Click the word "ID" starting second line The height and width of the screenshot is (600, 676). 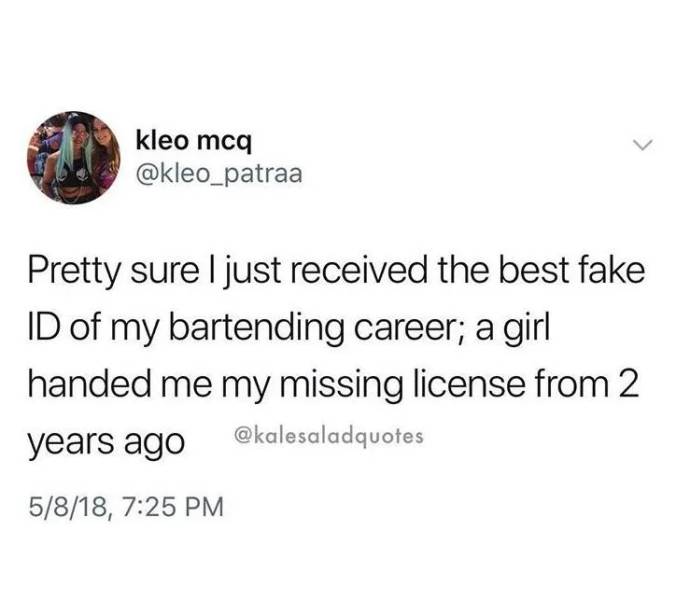tap(44, 327)
